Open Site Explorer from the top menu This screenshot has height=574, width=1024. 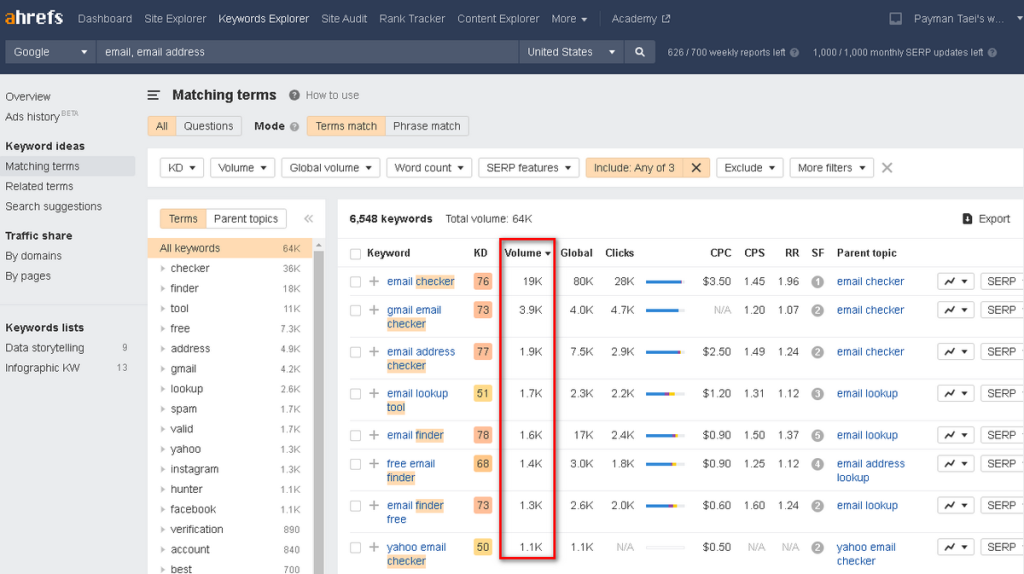point(175,19)
